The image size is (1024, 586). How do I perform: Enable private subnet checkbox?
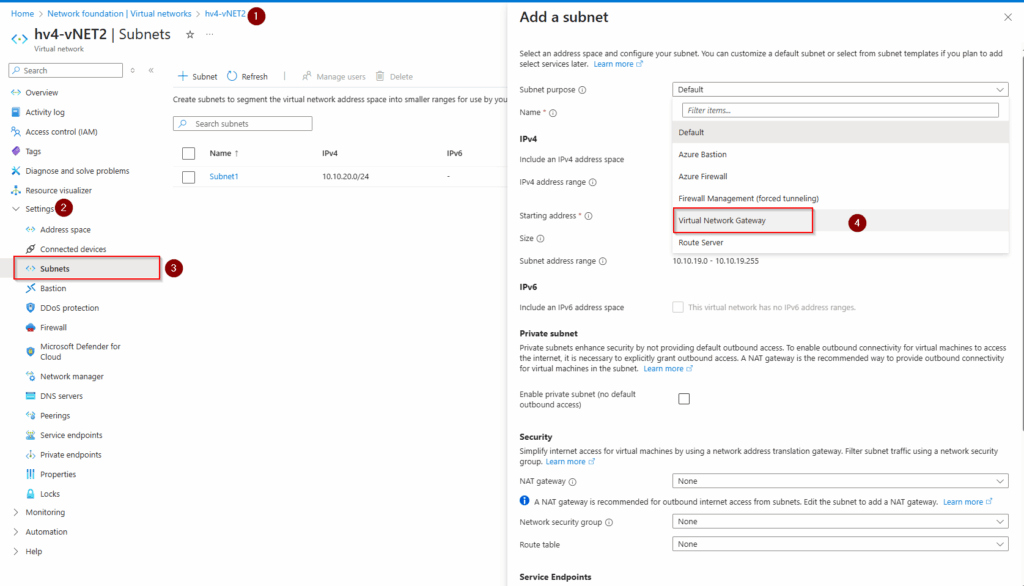click(684, 399)
